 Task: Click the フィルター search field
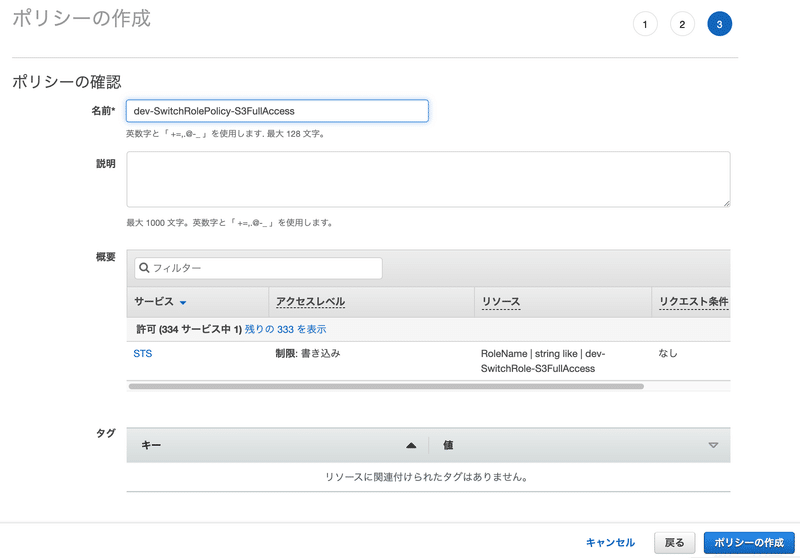(x=258, y=268)
